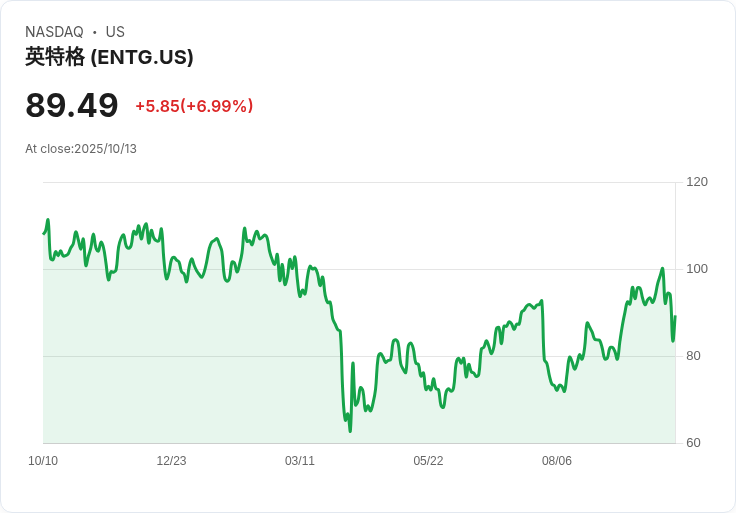Select the 03/11 date on x-axis
The image size is (736, 513).
(x=299, y=461)
